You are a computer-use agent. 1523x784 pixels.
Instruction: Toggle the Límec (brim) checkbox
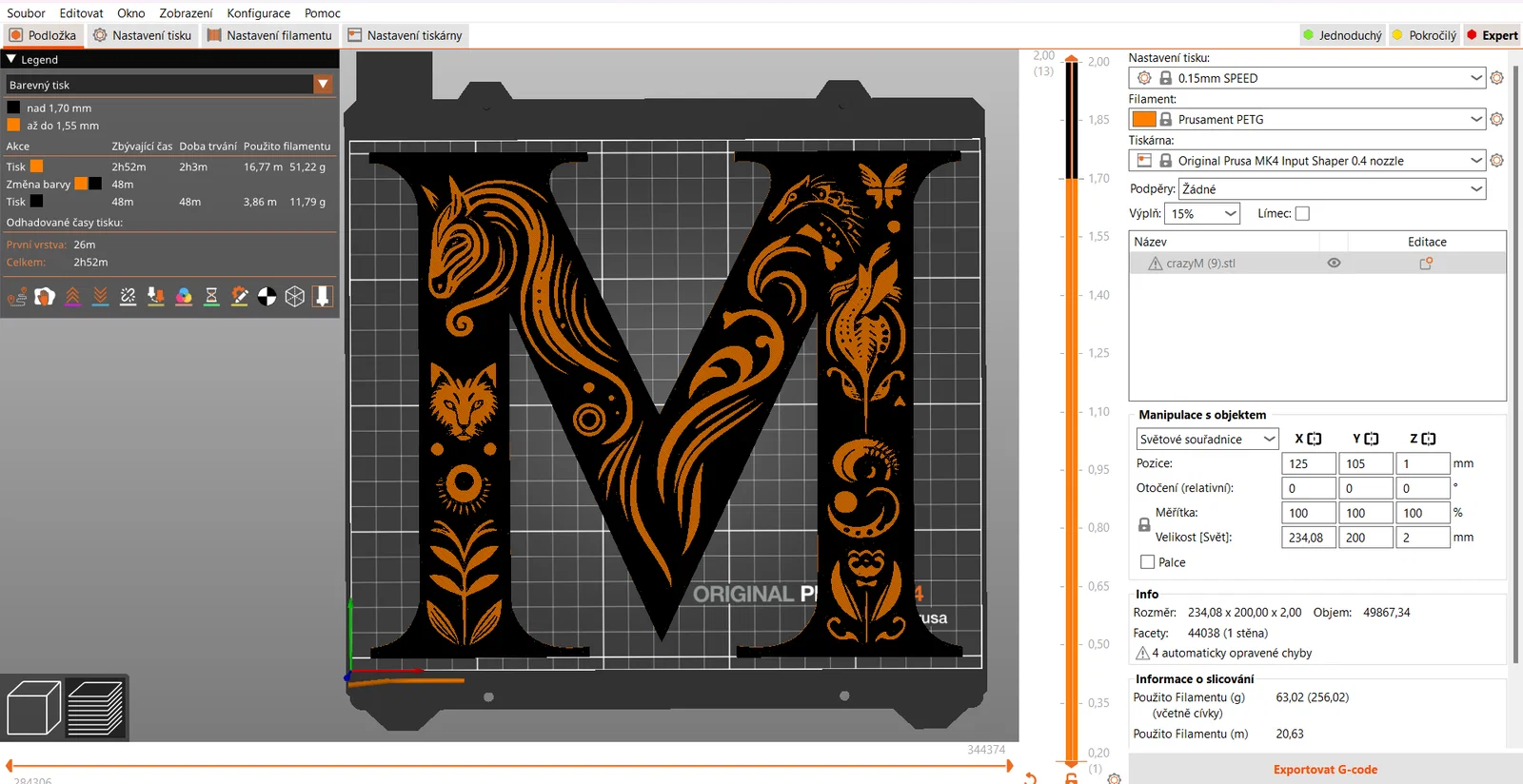coord(1302,213)
